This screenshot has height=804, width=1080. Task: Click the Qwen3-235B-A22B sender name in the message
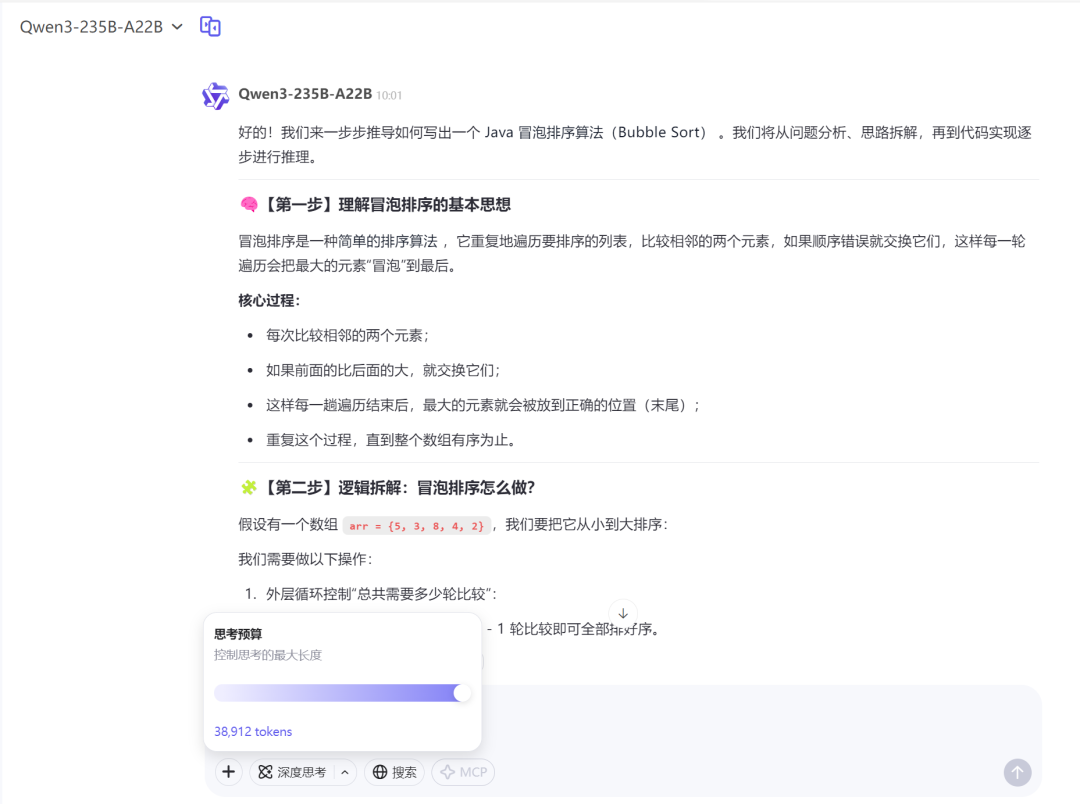click(x=305, y=94)
